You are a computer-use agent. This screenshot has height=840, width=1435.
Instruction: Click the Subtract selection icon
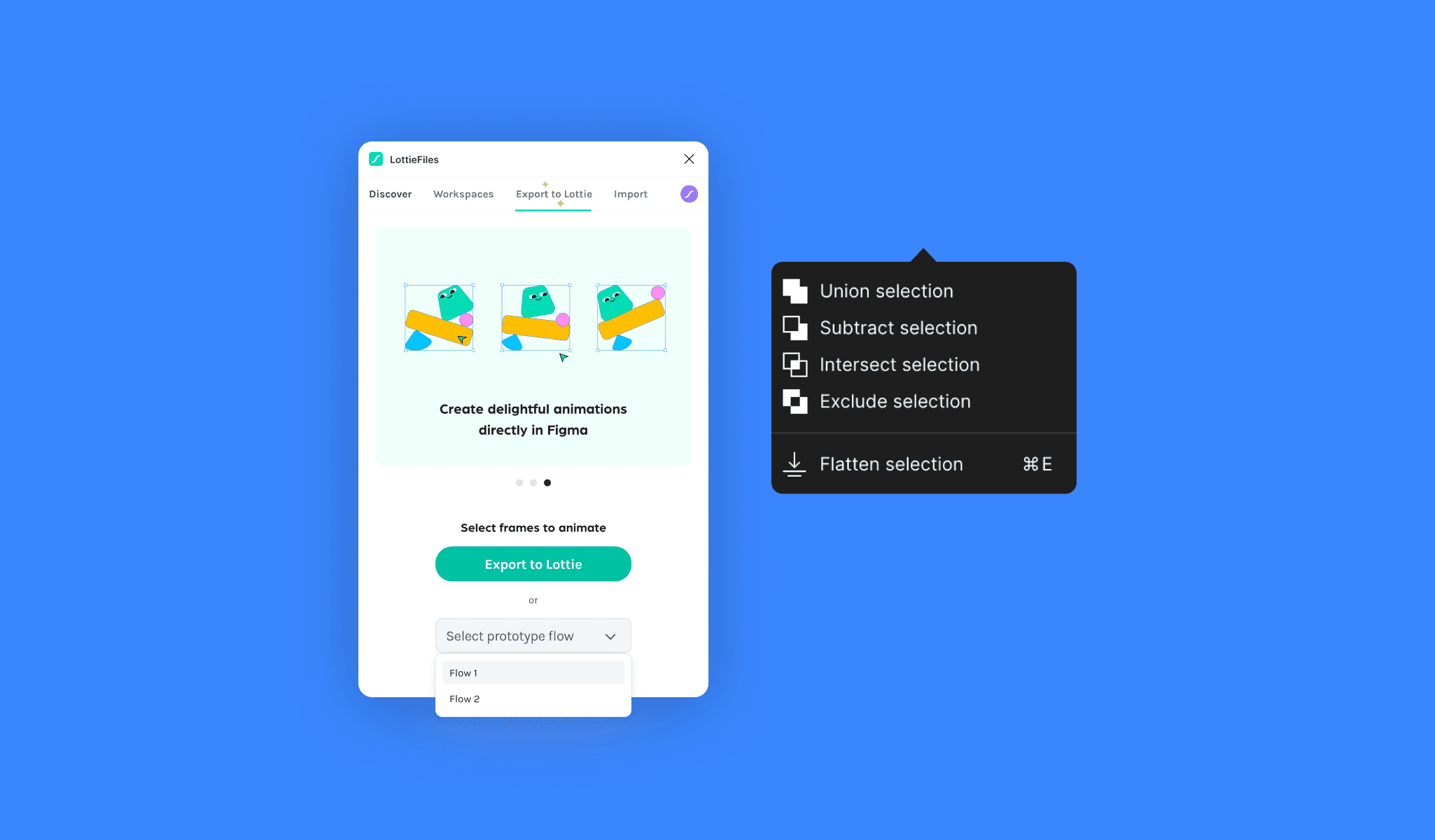click(795, 327)
